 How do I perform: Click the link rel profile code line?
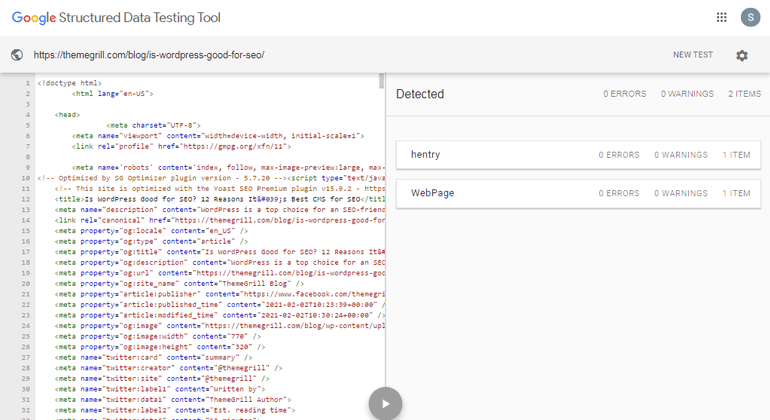click(181, 146)
